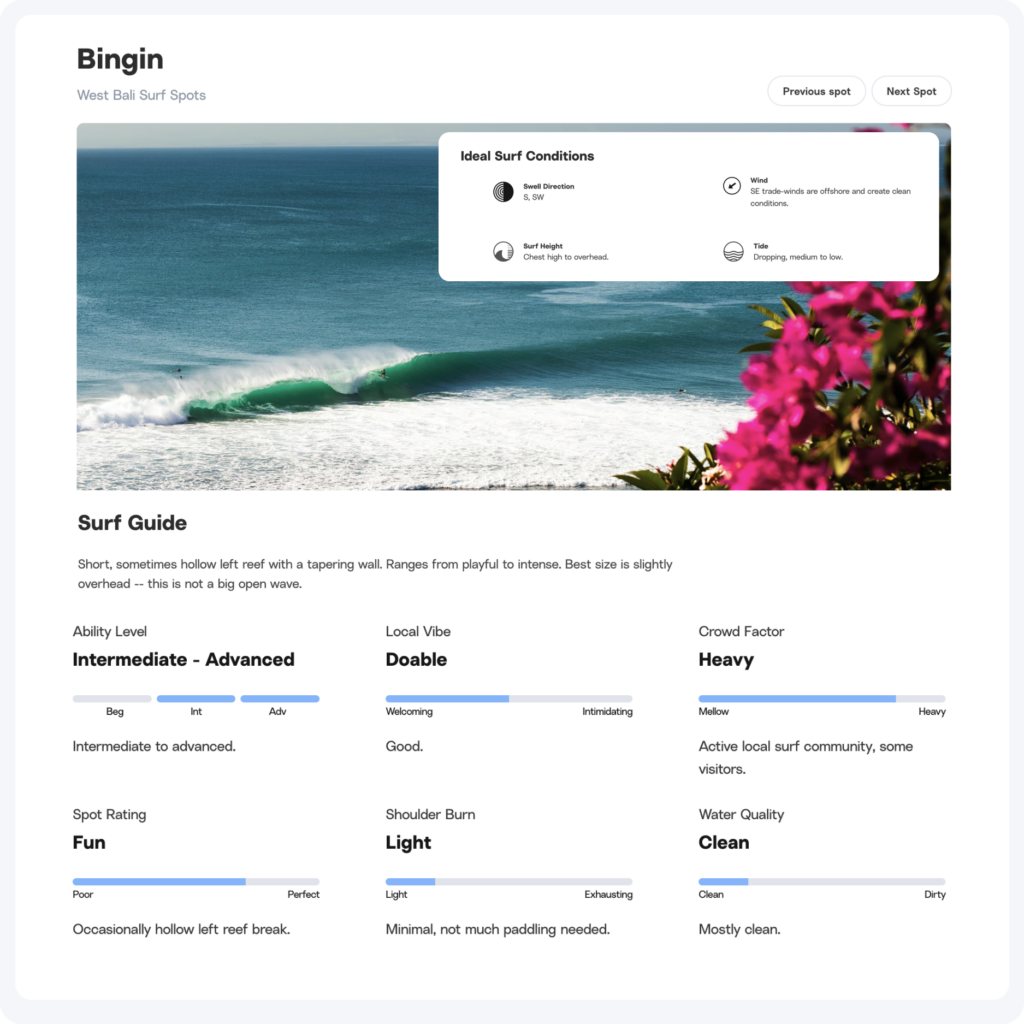
Task: Open the Next Spot page
Action: [911, 91]
